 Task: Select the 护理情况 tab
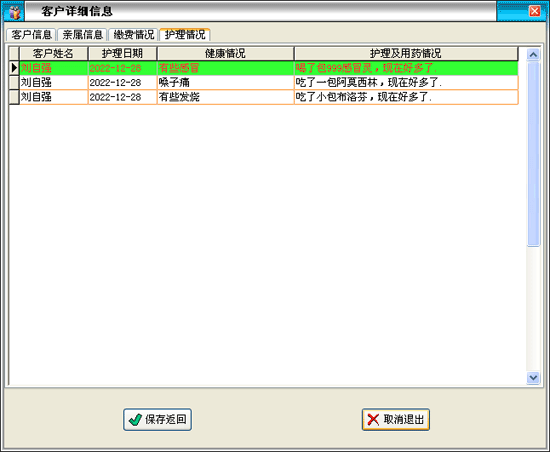[185, 34]
